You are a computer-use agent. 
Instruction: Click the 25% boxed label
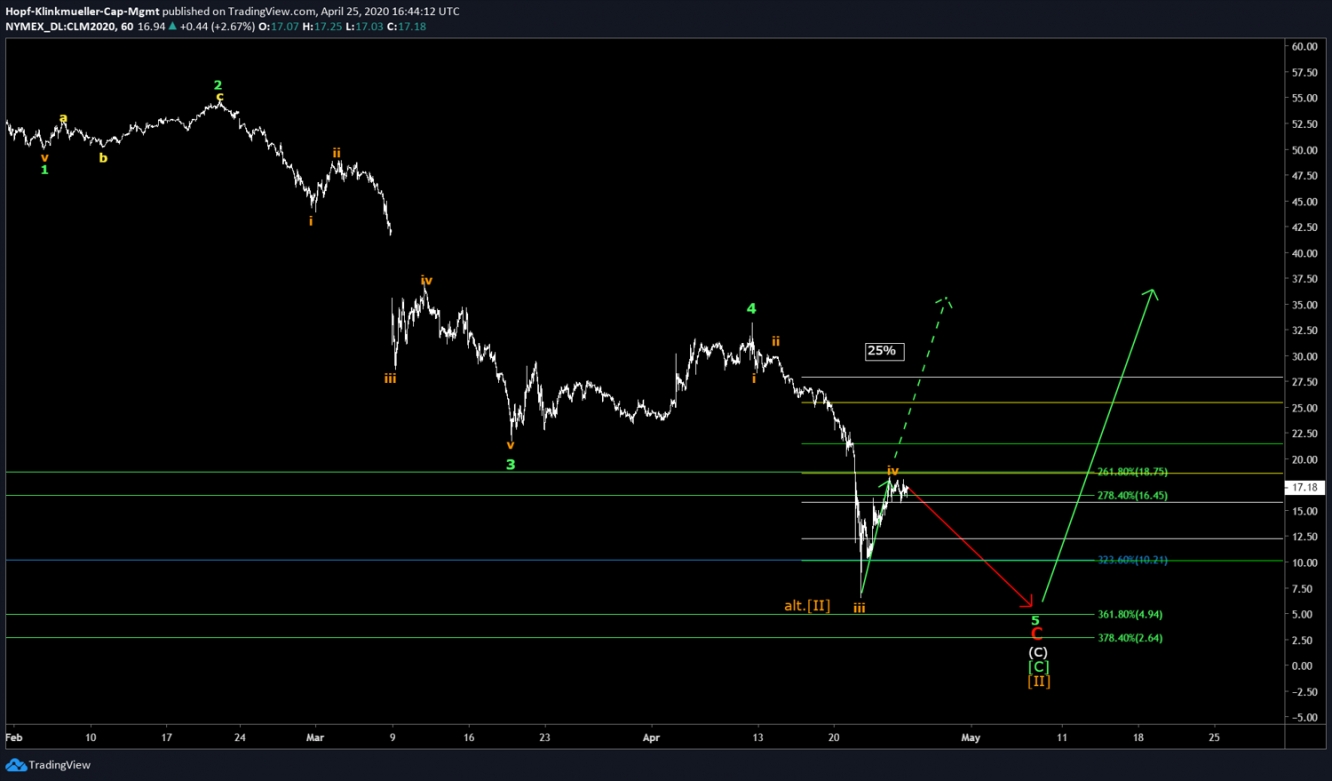884,351
